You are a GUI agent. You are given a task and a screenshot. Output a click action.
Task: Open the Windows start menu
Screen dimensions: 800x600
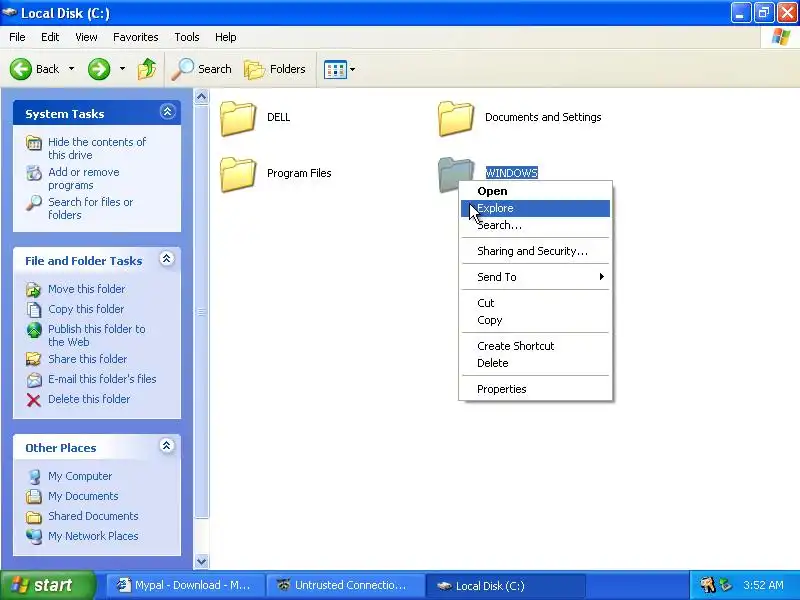point(47,585)
